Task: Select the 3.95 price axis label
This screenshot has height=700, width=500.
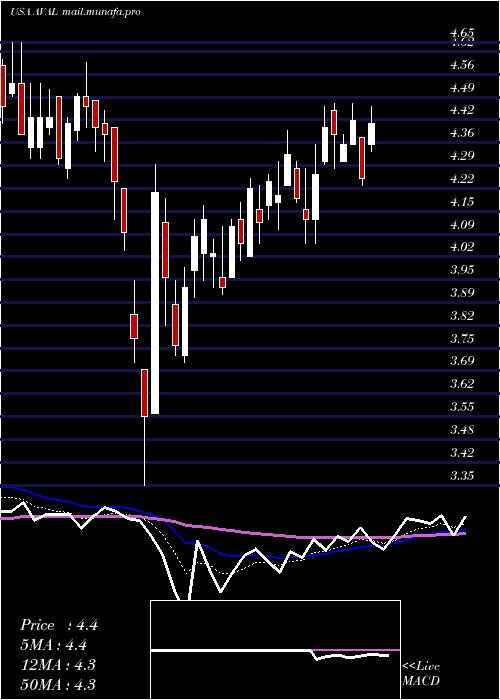Action: pos(462,270)
